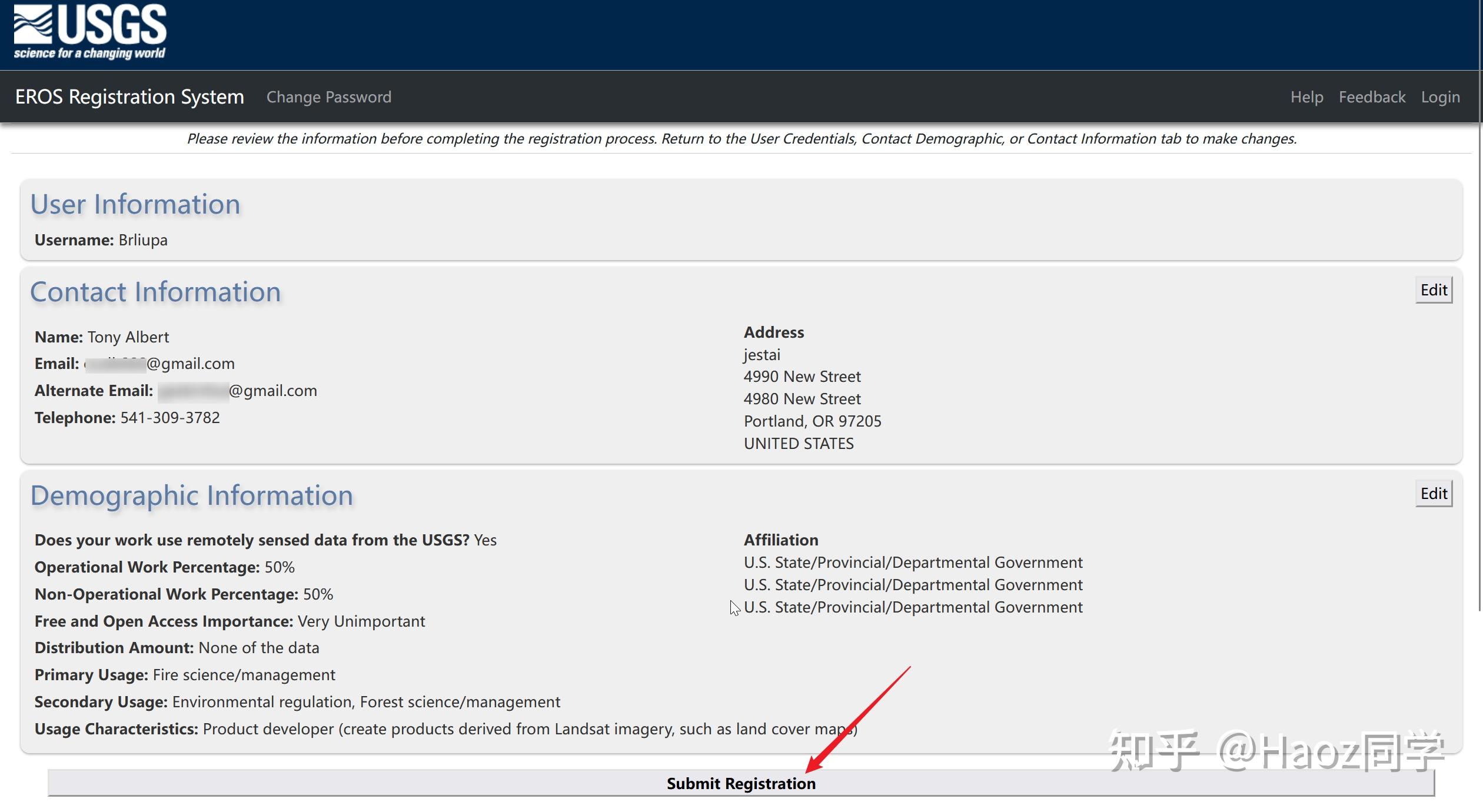The height and width of the screenshot is (812, 1483).
Task: Click the Portland, OR 97205 address line
Action: (x=812, y=421)
